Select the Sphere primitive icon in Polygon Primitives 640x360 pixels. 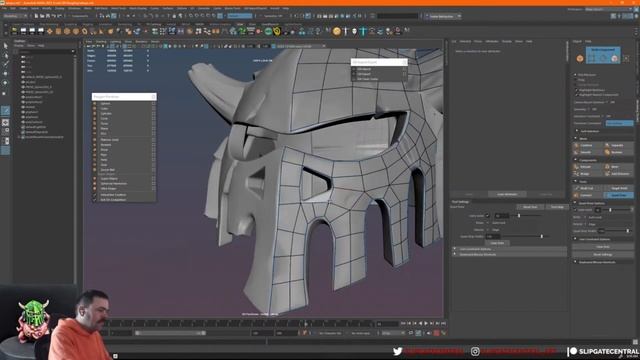(x=95, y=104)
